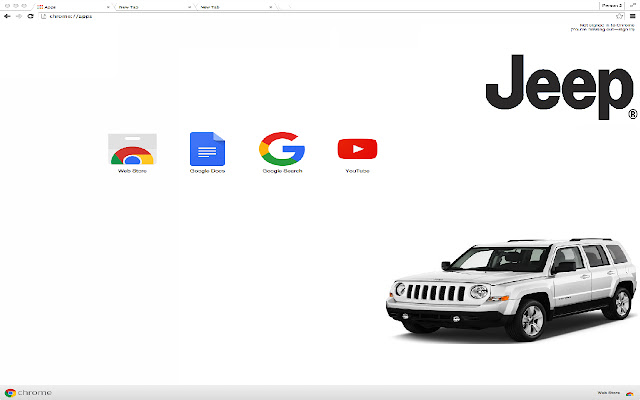The image size is (640, 400).
Task: Launch the YouTube app
Action: 357,155
